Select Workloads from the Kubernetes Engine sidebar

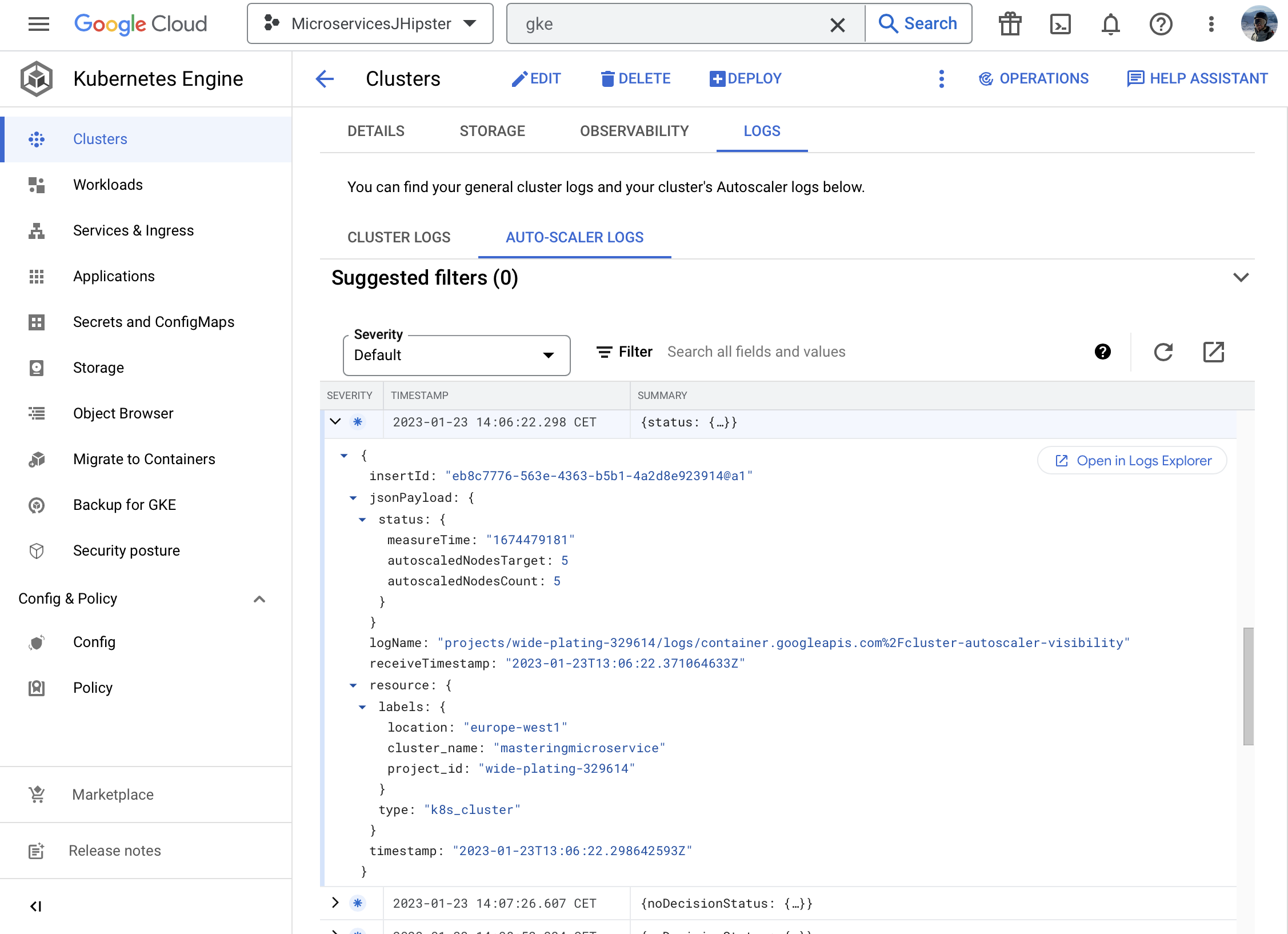[108, 184]
